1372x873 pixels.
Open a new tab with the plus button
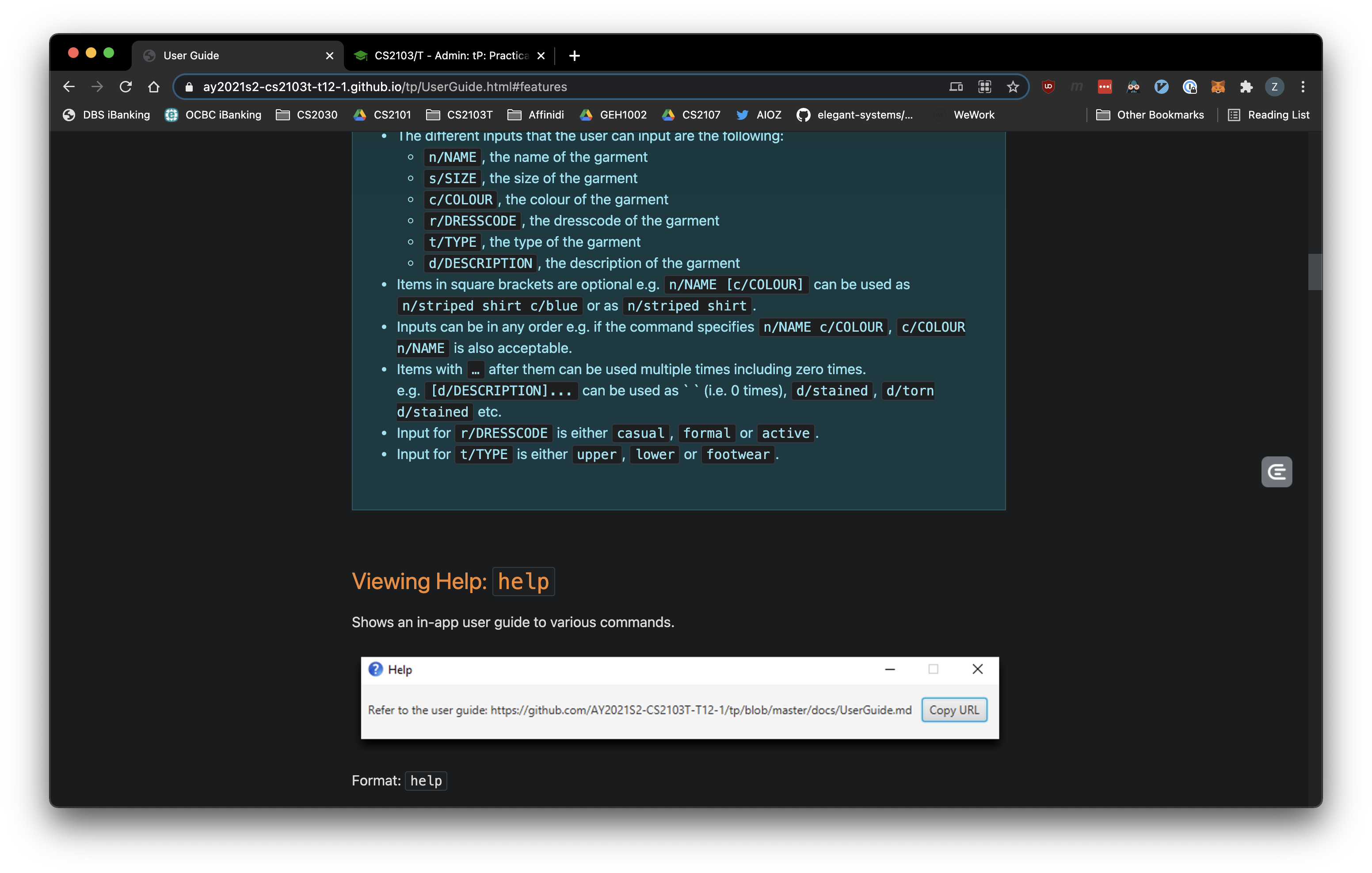pyautogui.click(x=574, y=55)
